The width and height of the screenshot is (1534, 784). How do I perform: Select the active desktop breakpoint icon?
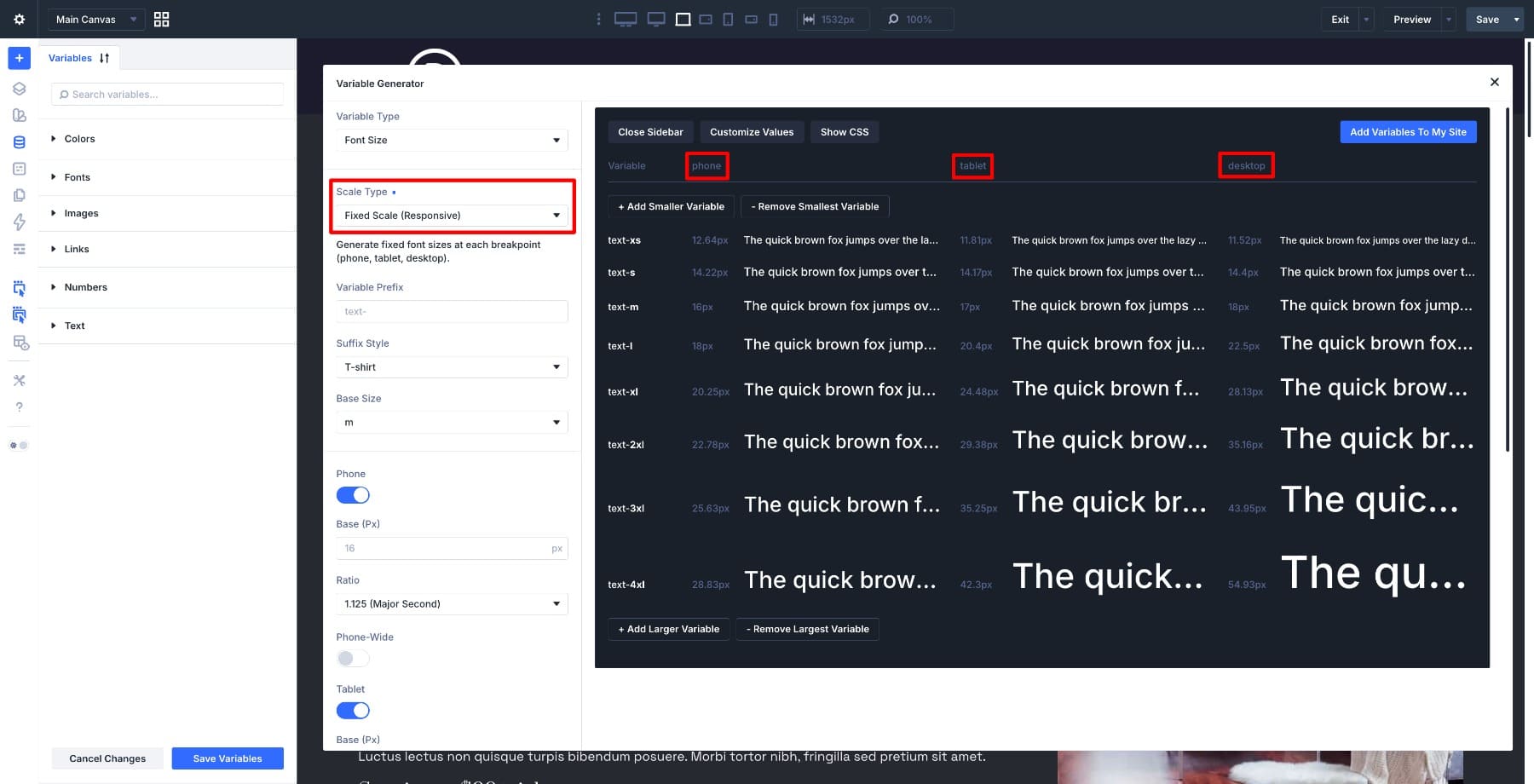683,19
